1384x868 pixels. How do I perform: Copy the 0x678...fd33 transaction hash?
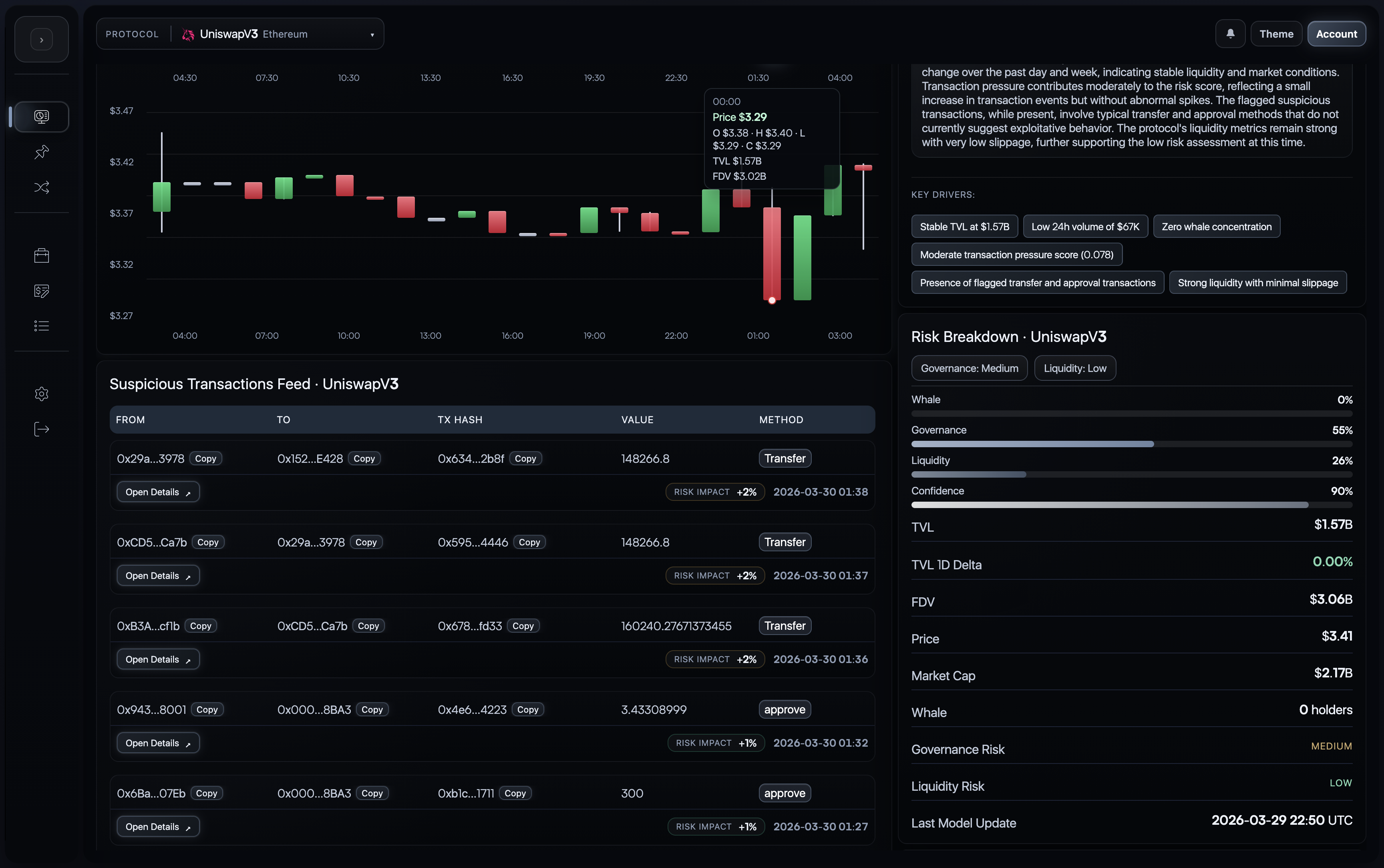[523, 626]
